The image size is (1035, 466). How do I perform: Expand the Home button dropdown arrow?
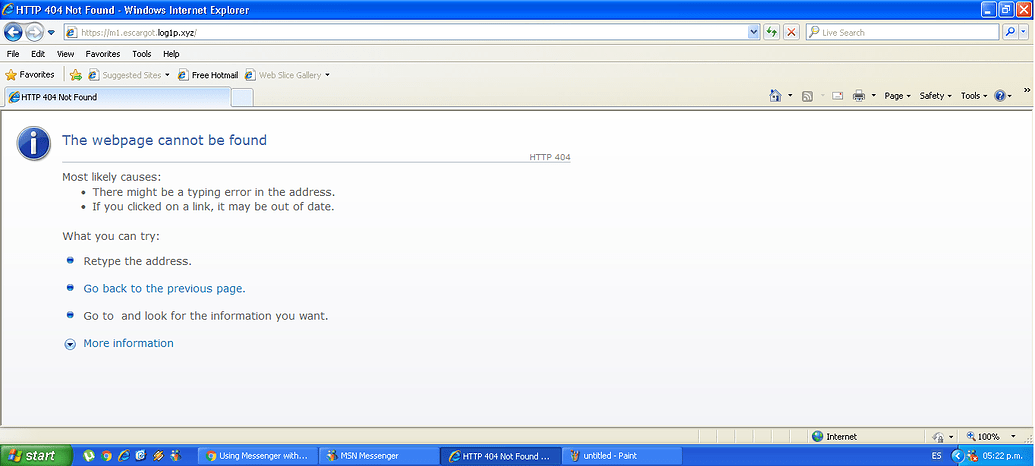tap(790, 96)
